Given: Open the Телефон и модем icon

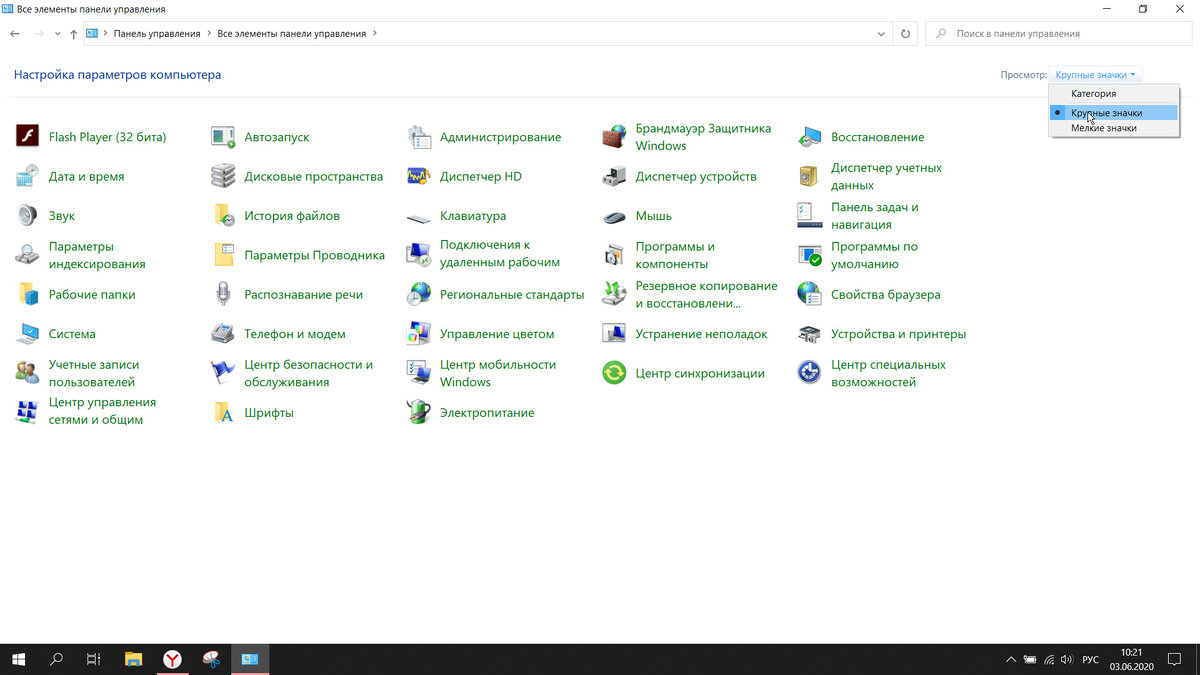Looking at the screenshot, I should (x=223, y=333).
